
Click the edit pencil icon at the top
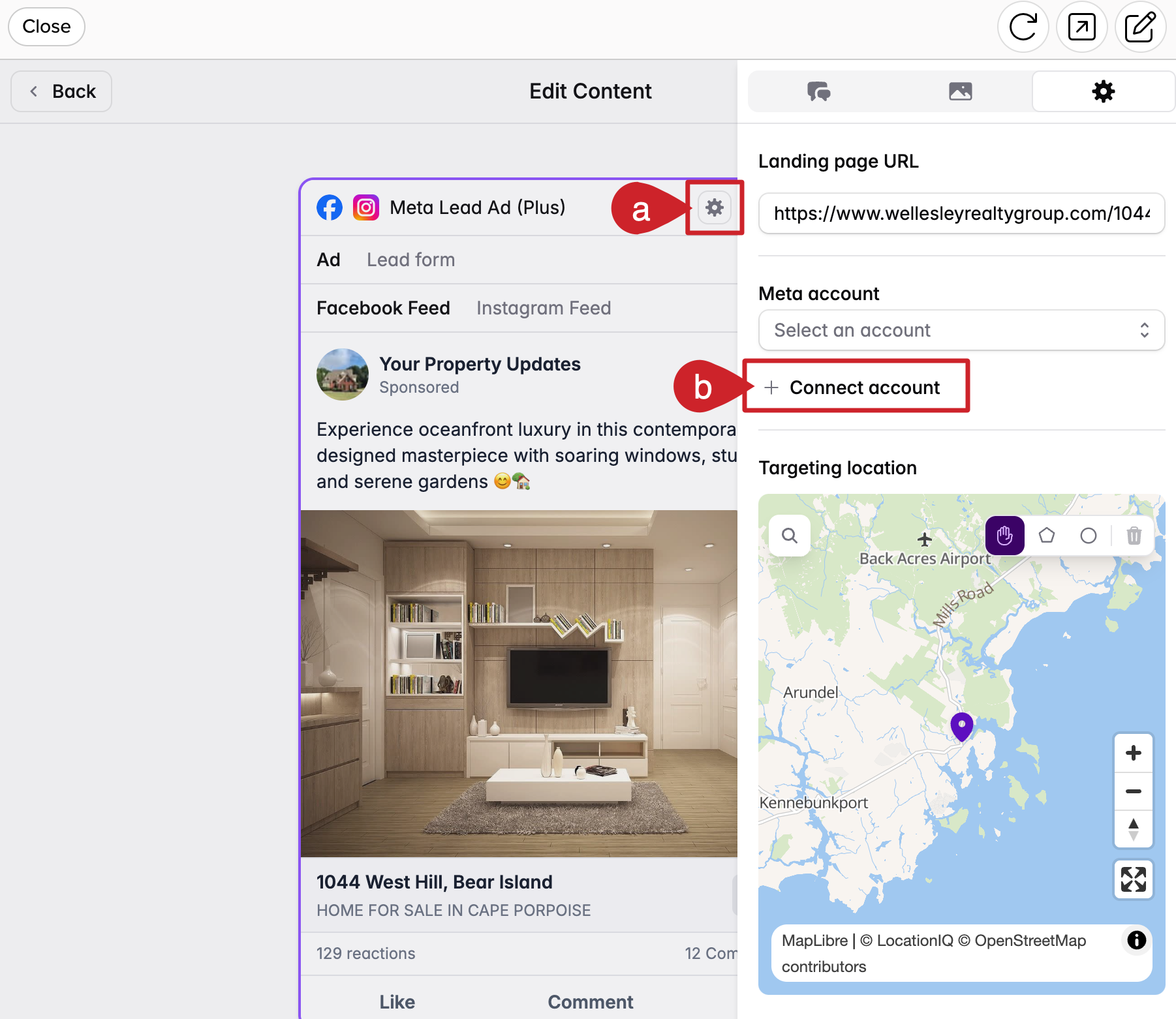coord(1140,27)
